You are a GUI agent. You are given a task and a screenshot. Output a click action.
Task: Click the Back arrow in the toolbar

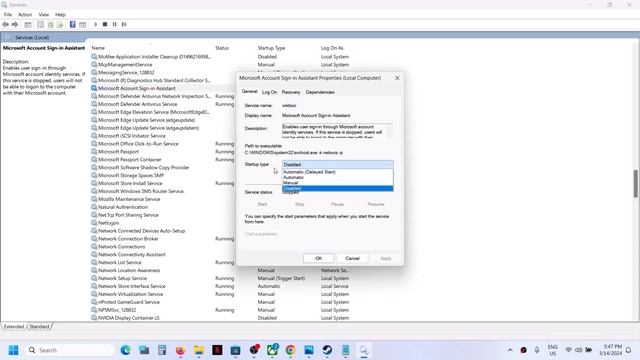5,24
